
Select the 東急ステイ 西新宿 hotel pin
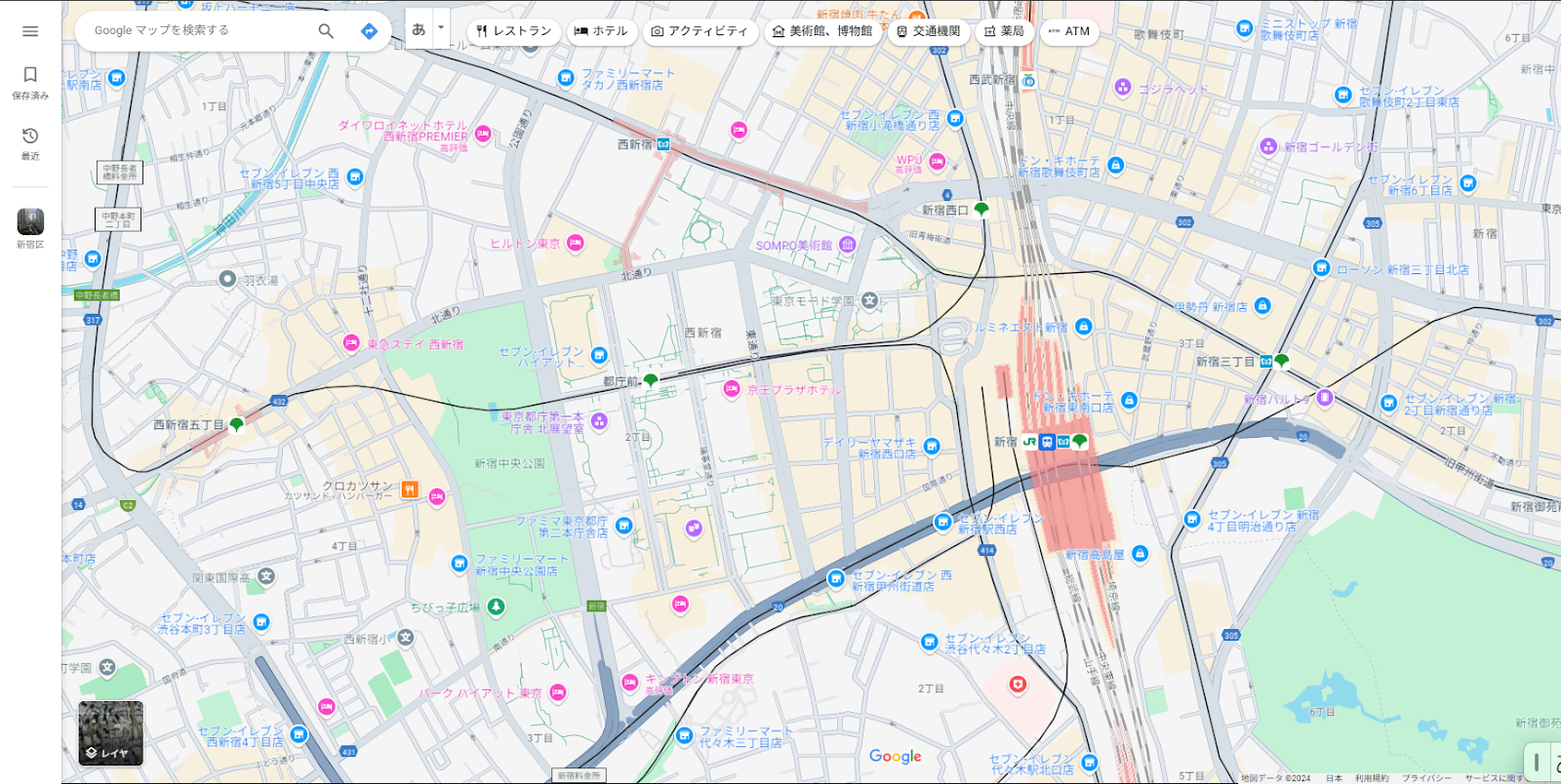pyautogui.click(x=351, y=342)
